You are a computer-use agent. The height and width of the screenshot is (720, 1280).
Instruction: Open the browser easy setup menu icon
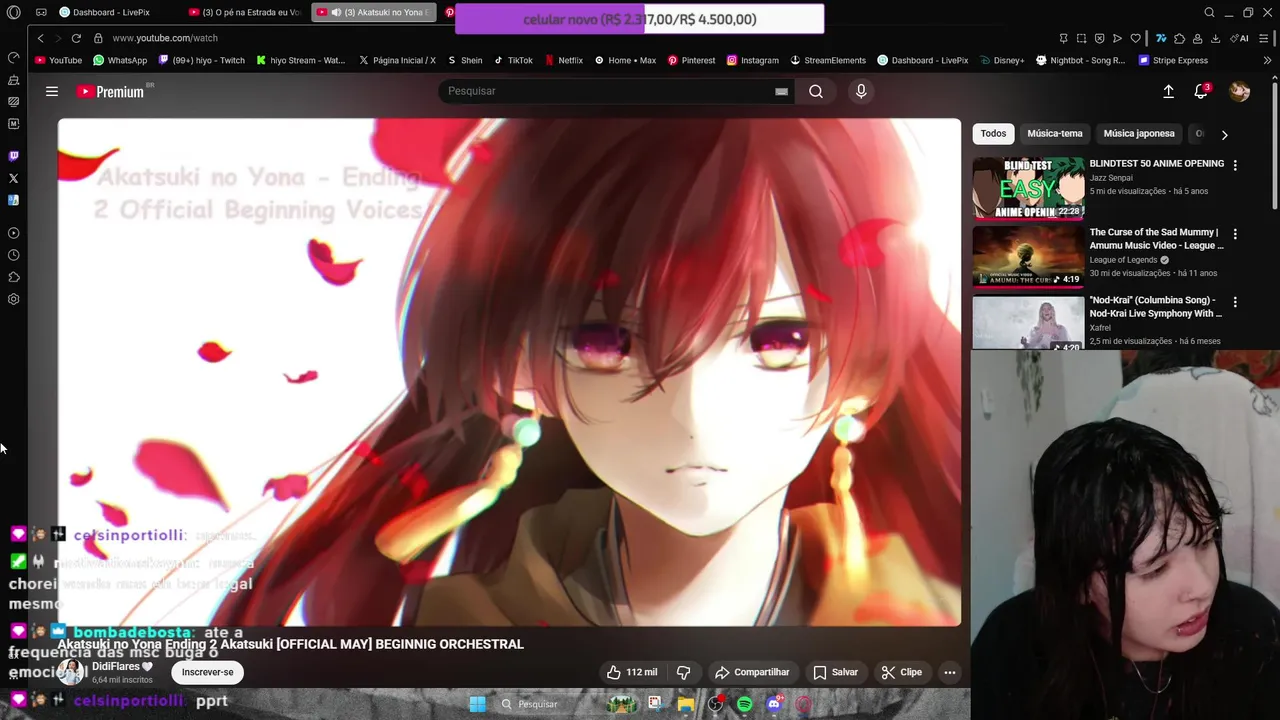(x=1265, y=38)
